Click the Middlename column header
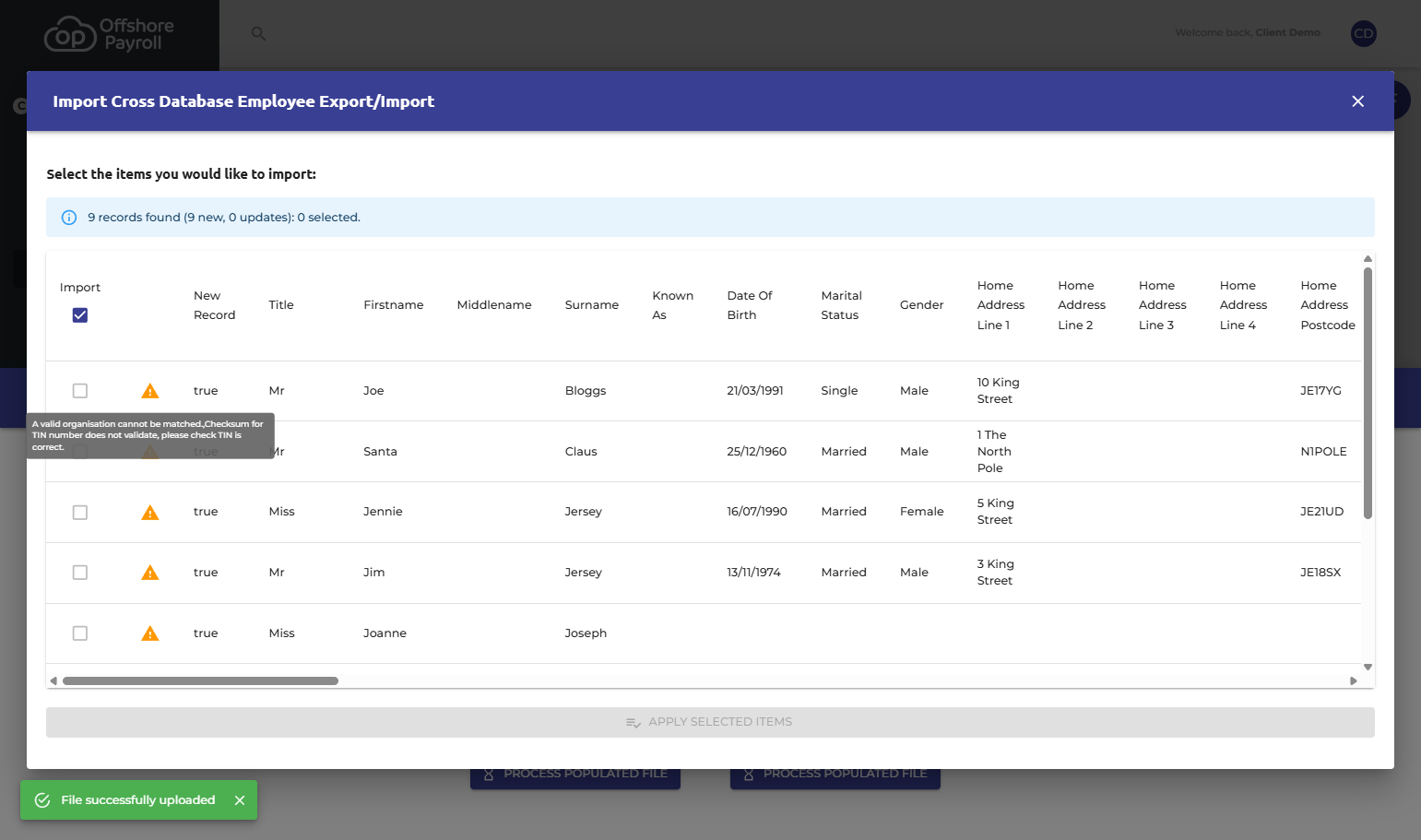The image size is (1421, 840). pos(494,305)
